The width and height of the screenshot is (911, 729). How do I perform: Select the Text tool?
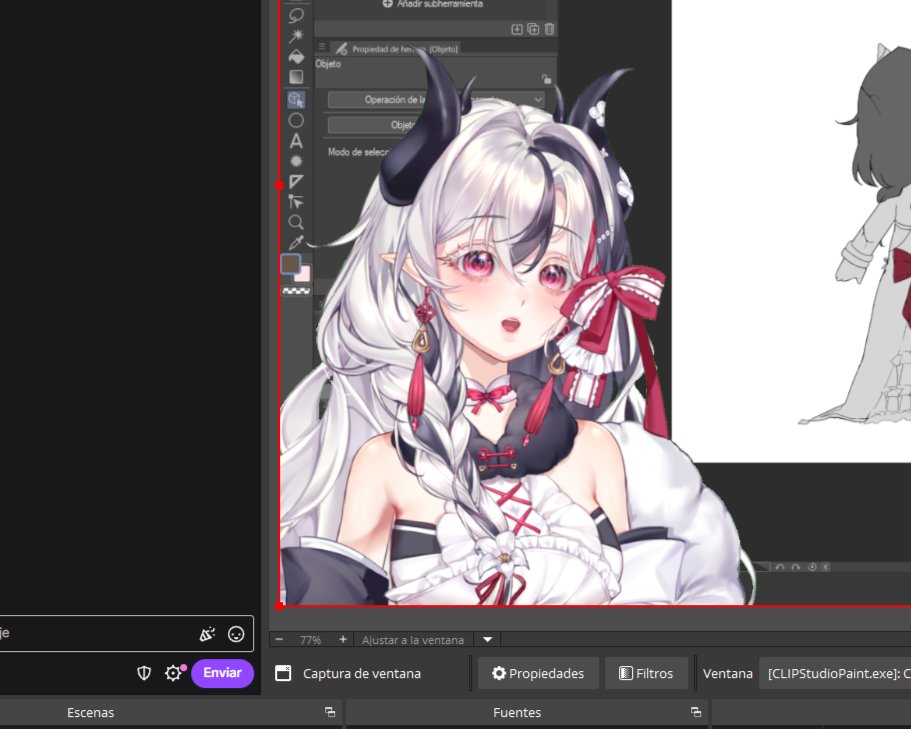tap(296, 141)
